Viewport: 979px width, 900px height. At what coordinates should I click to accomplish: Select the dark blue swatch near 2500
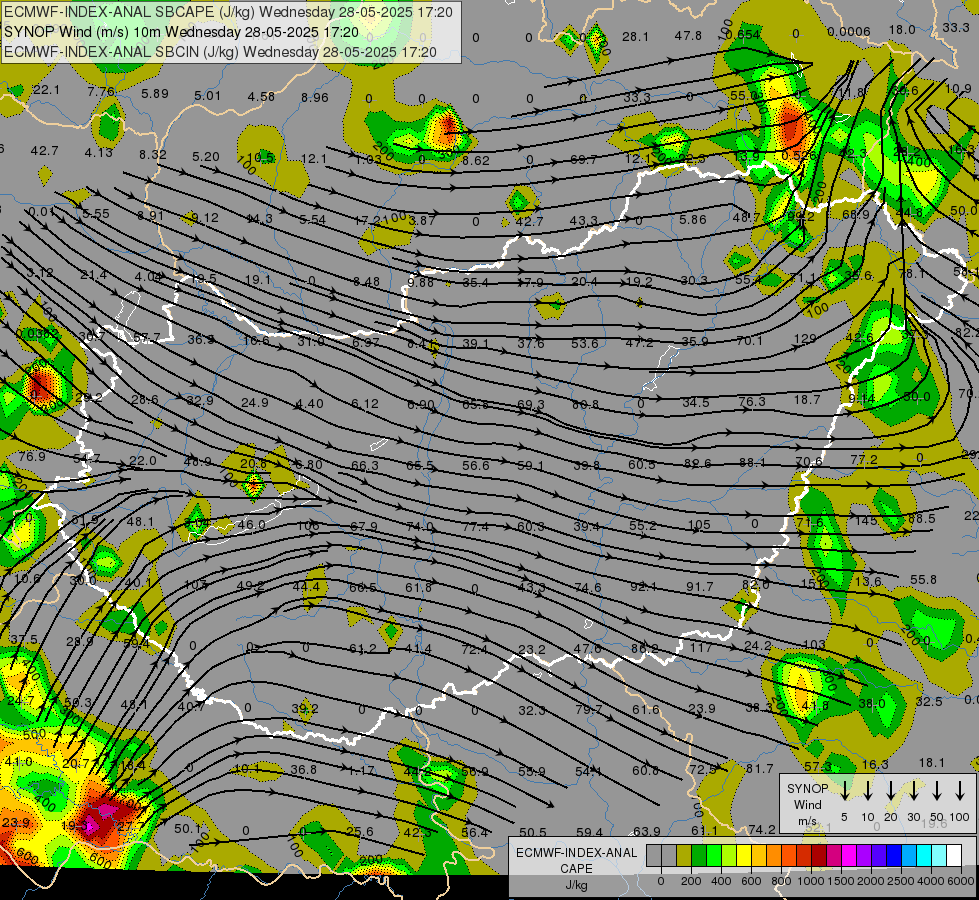(x=894, y=855)
